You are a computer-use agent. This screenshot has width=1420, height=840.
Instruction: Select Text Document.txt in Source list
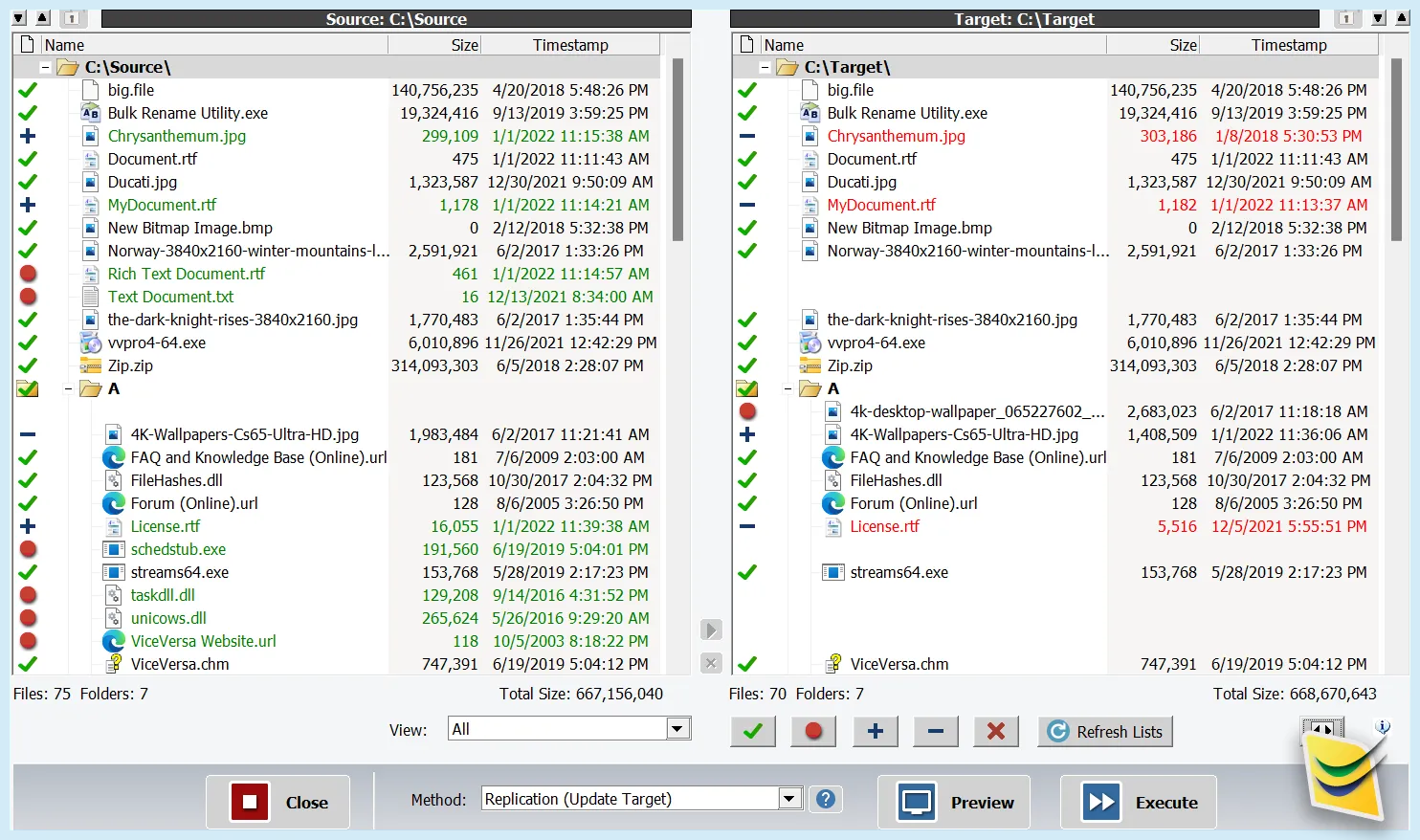point(170,297)
